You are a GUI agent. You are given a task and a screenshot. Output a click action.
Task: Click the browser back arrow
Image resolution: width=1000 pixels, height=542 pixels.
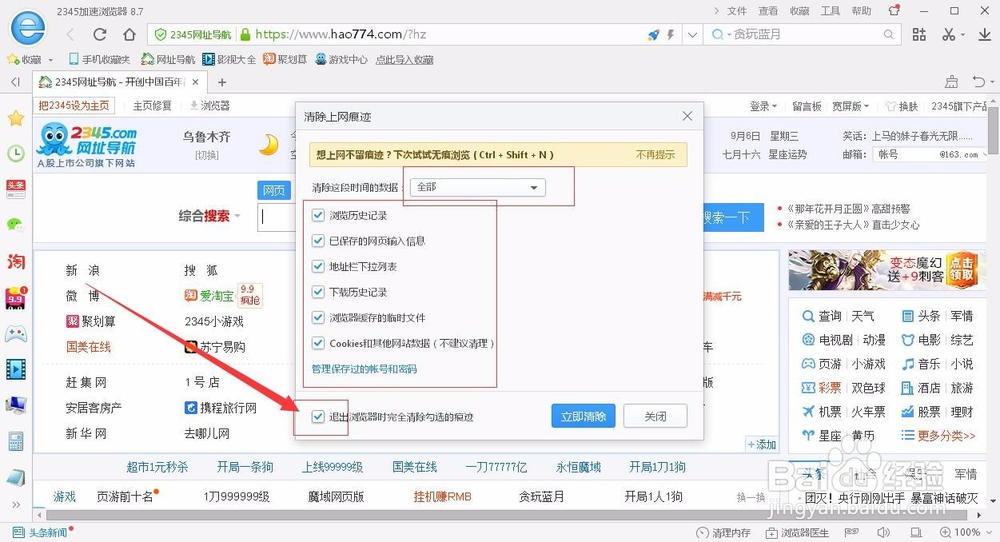pyautogui.click(x=71, y=34)
